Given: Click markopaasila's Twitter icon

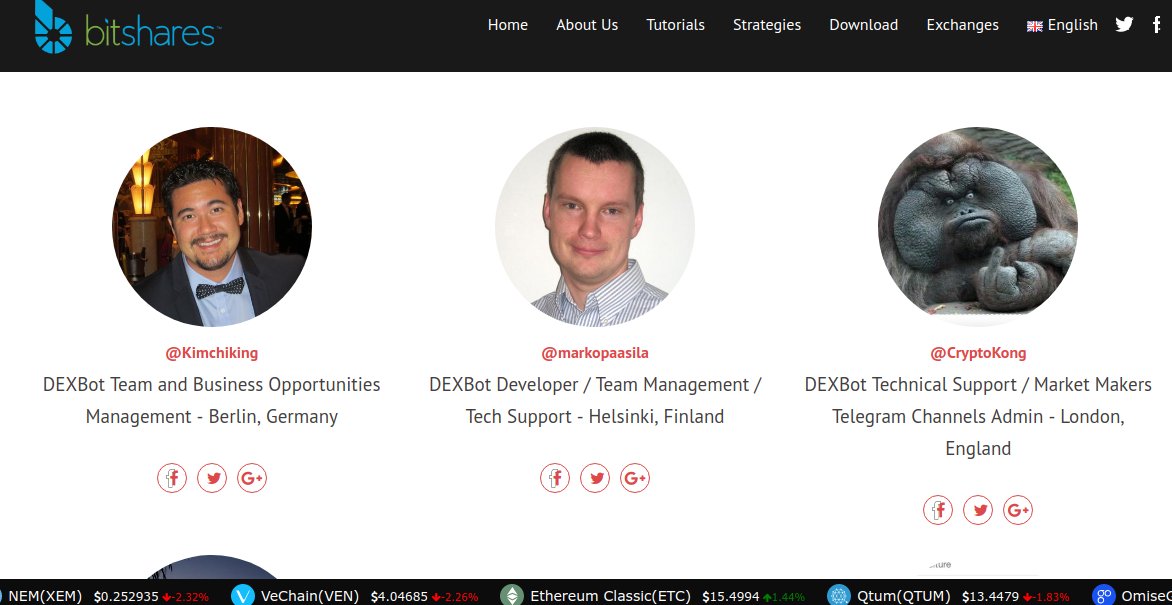Looking at the screenshot, I should click(595, 478).
